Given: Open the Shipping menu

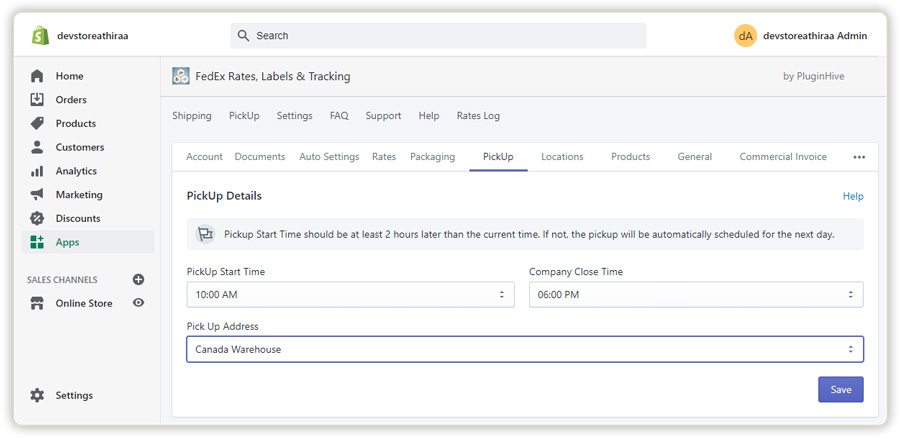Looking at the screenshot, I should coord(192,115).
